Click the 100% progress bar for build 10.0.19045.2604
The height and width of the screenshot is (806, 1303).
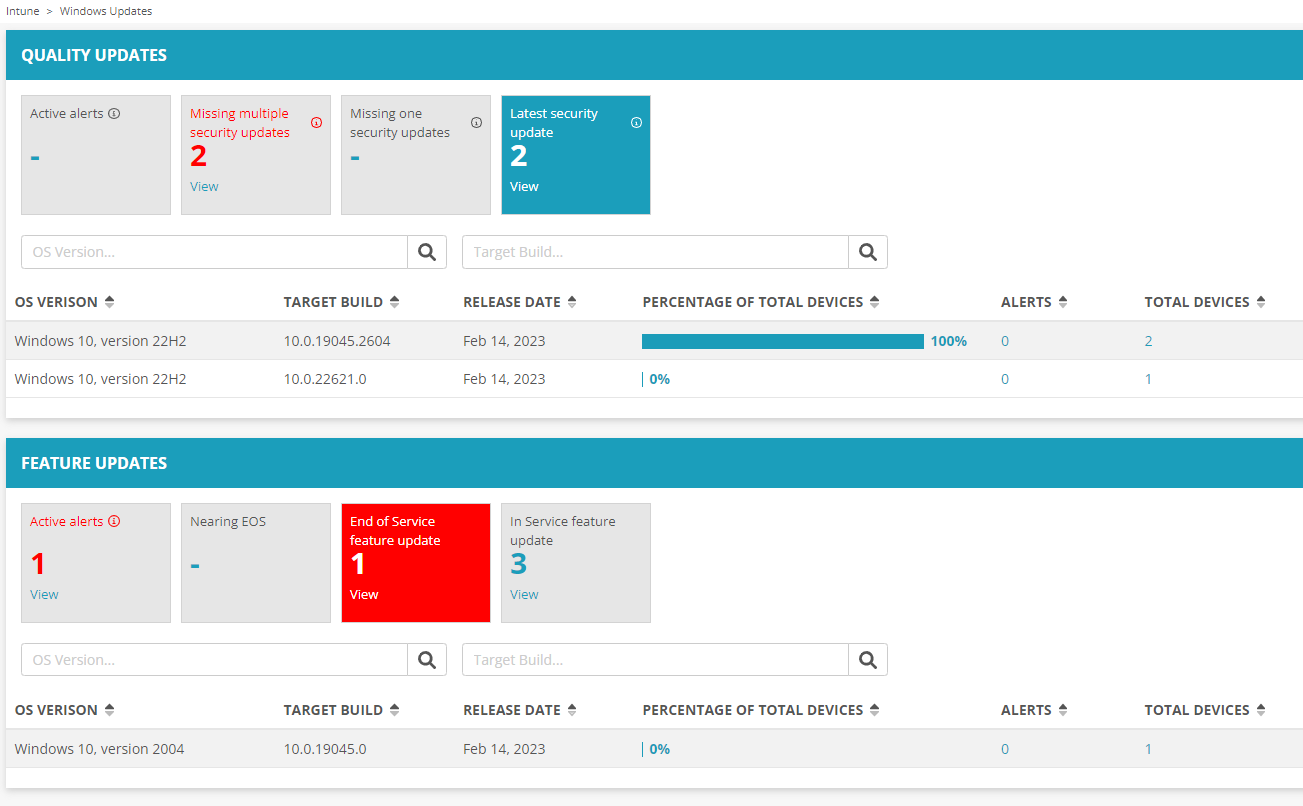point(782,342)
